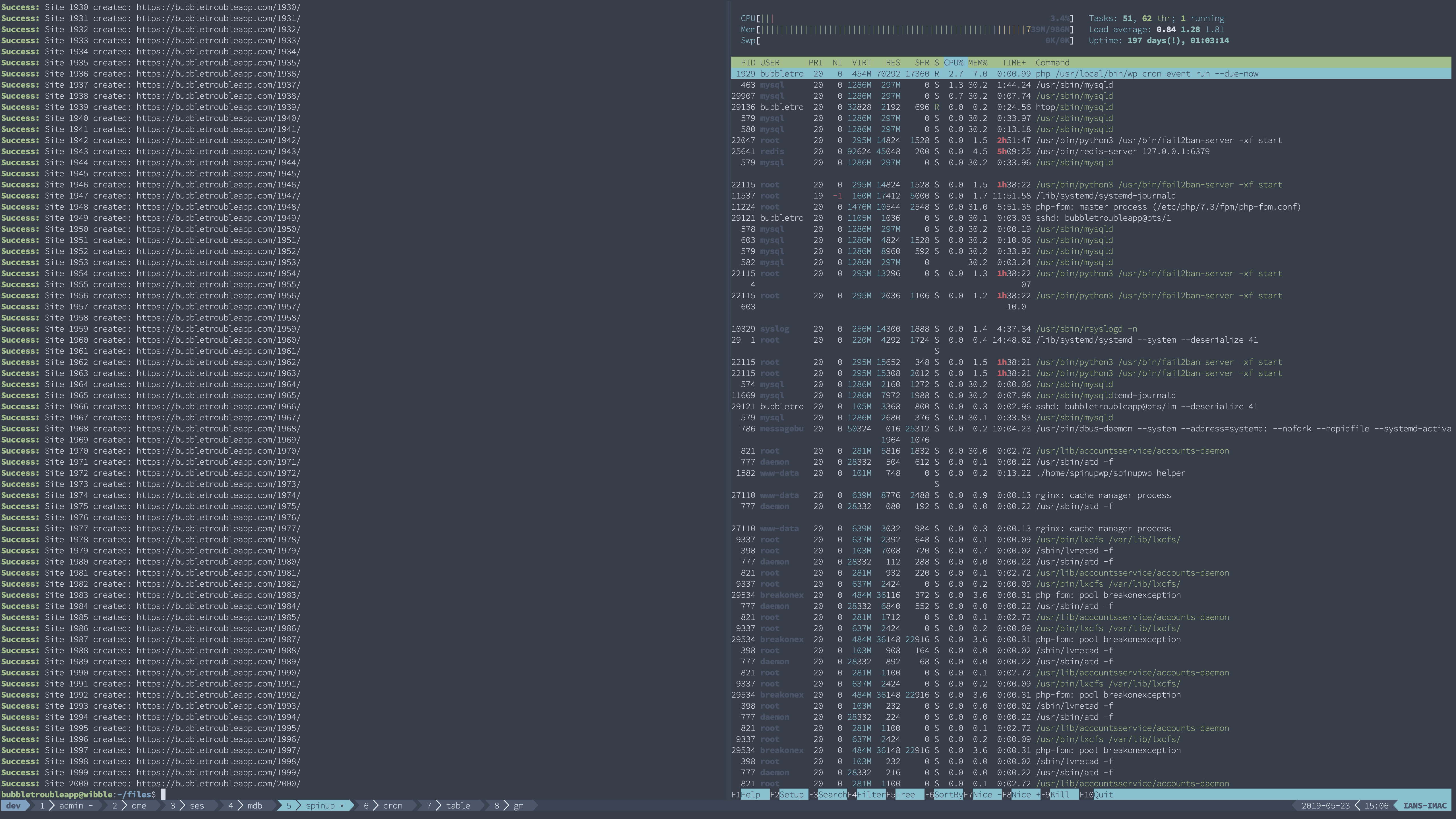This screenshot has height=819, width=1456.
Task: Click the Swp usage meter bar
Action: pos(907,41)
